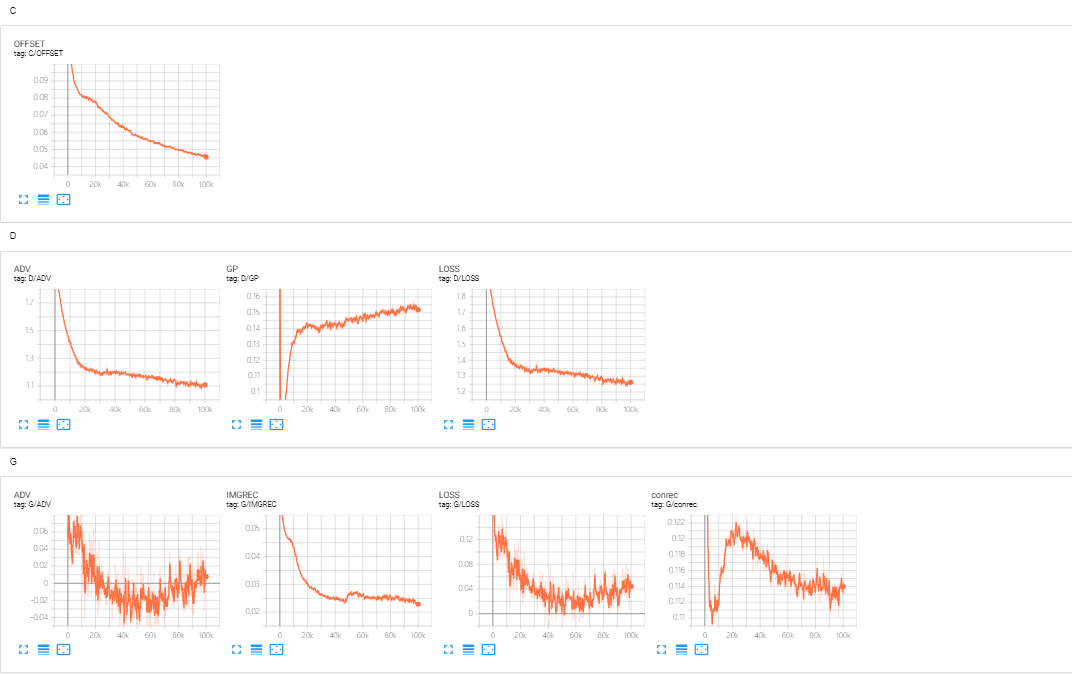Expand the D/ADV chart to full size
Image resolution: width=1072 pixels, height=674 pixels.
click(23, 424)
